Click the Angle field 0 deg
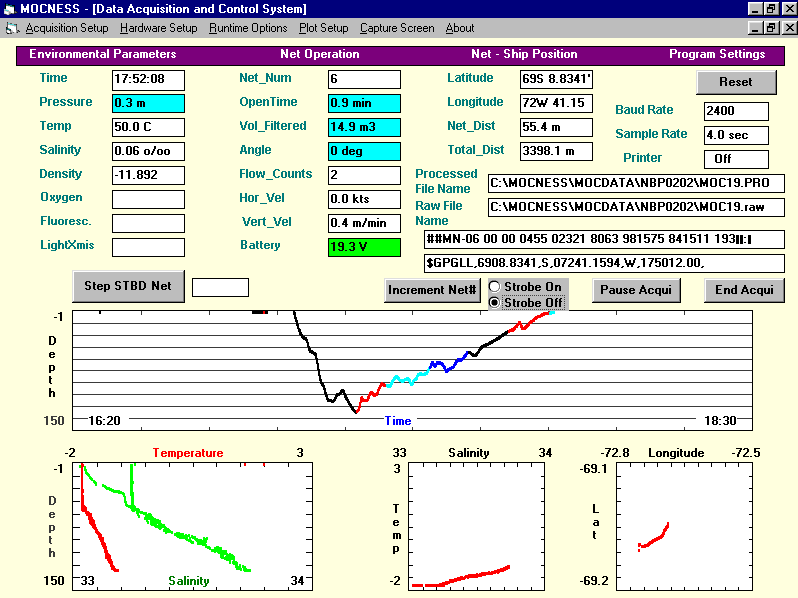This screenshot has height=598, width=798. [x=364, y=151]
